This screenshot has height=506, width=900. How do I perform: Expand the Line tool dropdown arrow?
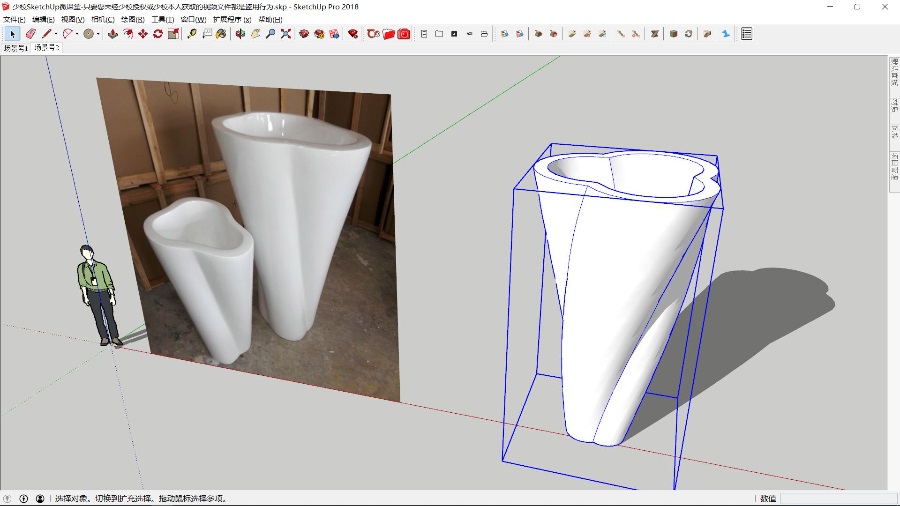[x=55, y=34]
